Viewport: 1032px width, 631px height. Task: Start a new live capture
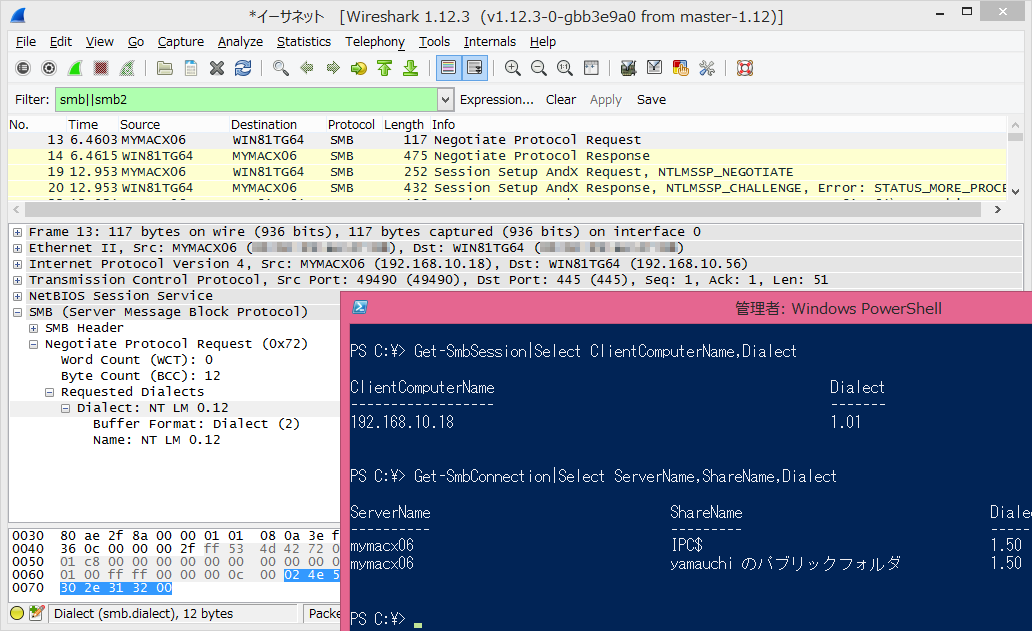tap(73, 67)
